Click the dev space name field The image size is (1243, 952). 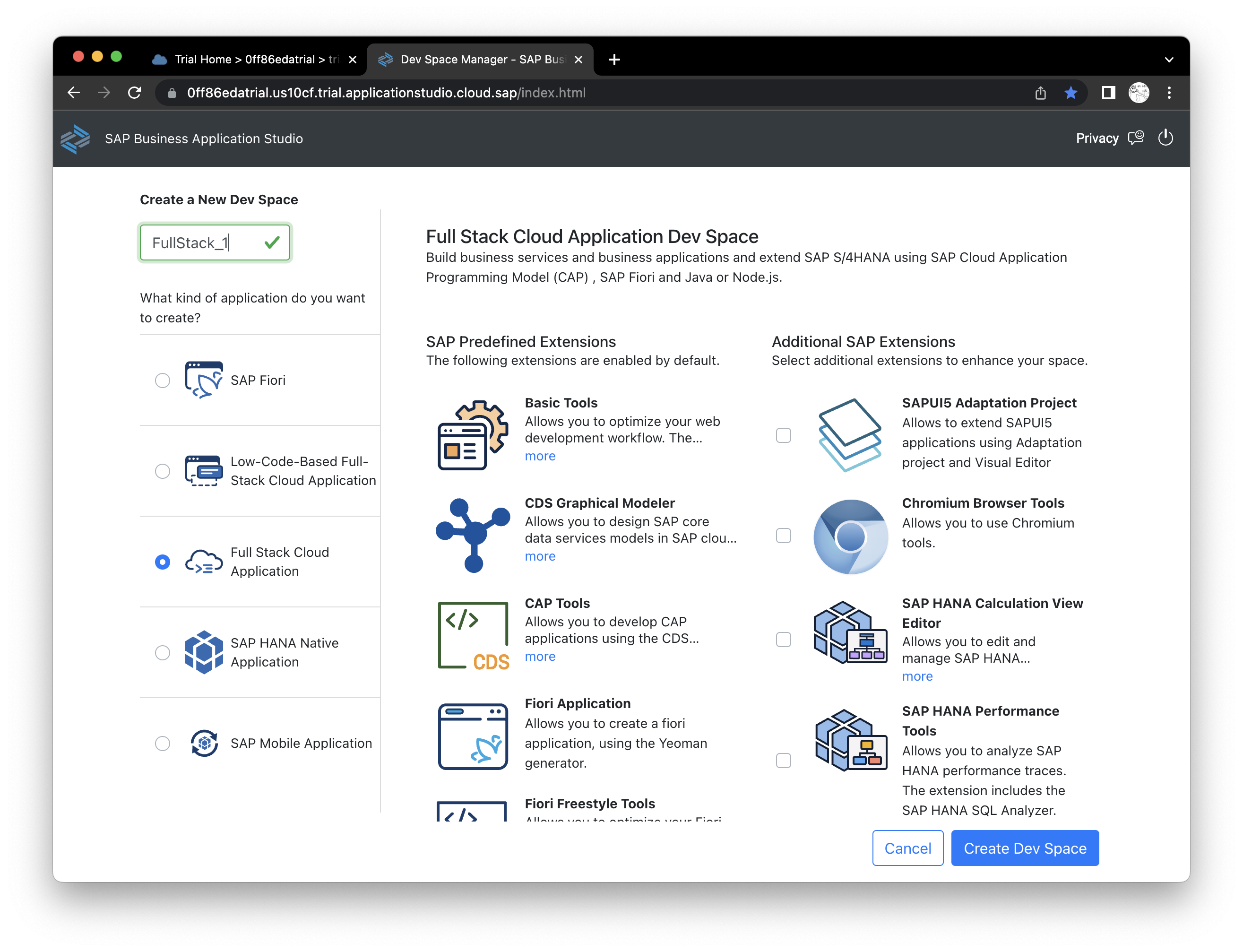pyautogui.click(x=201, y=243)
